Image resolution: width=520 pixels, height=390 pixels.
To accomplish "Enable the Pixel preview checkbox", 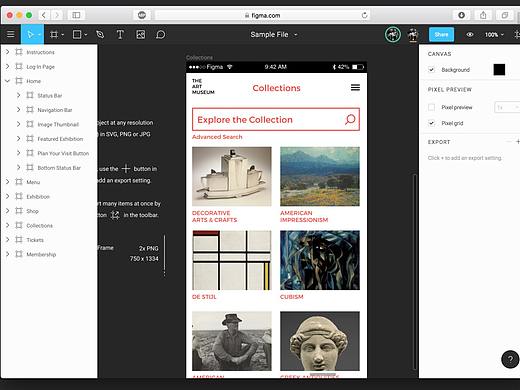I will tap(431, 107).
